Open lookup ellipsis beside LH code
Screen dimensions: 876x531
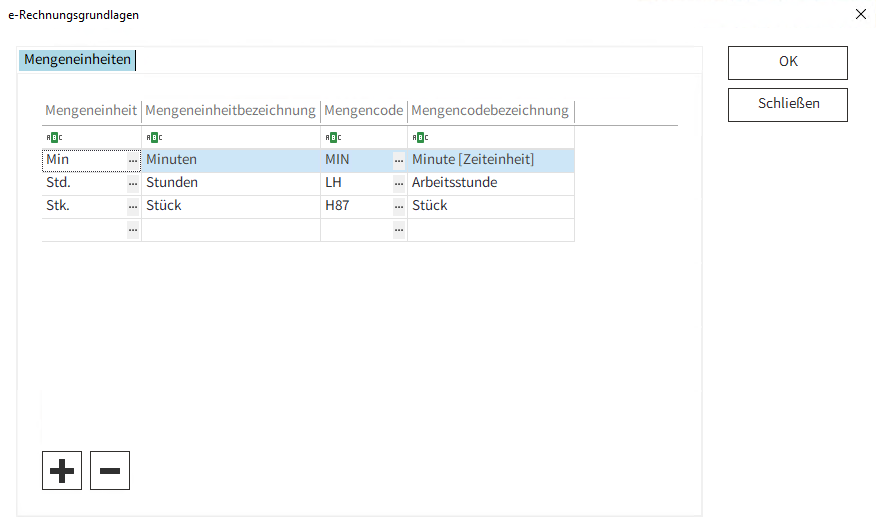pos(399,183)
